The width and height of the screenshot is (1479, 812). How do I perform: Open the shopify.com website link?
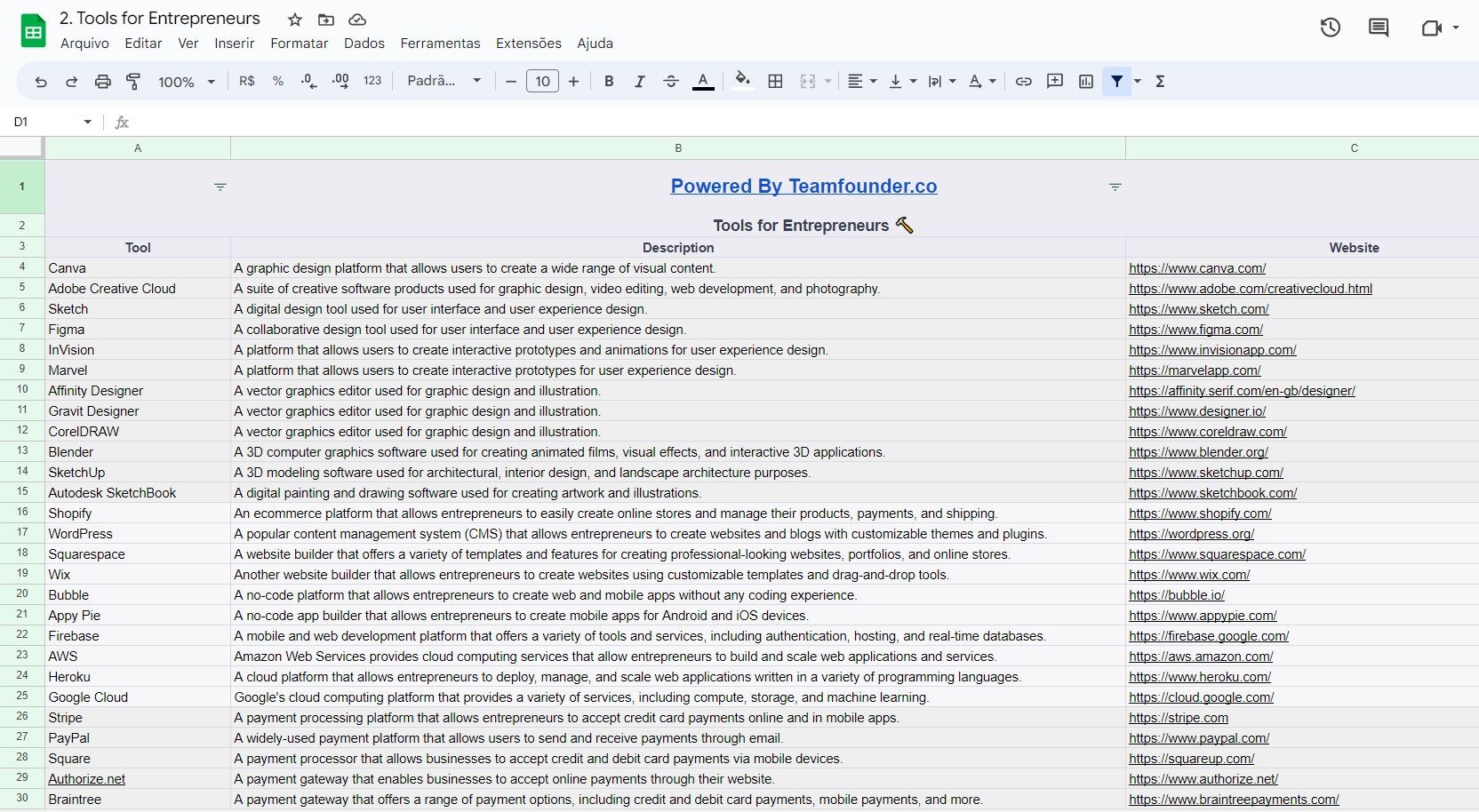(x=1200, y=513)
